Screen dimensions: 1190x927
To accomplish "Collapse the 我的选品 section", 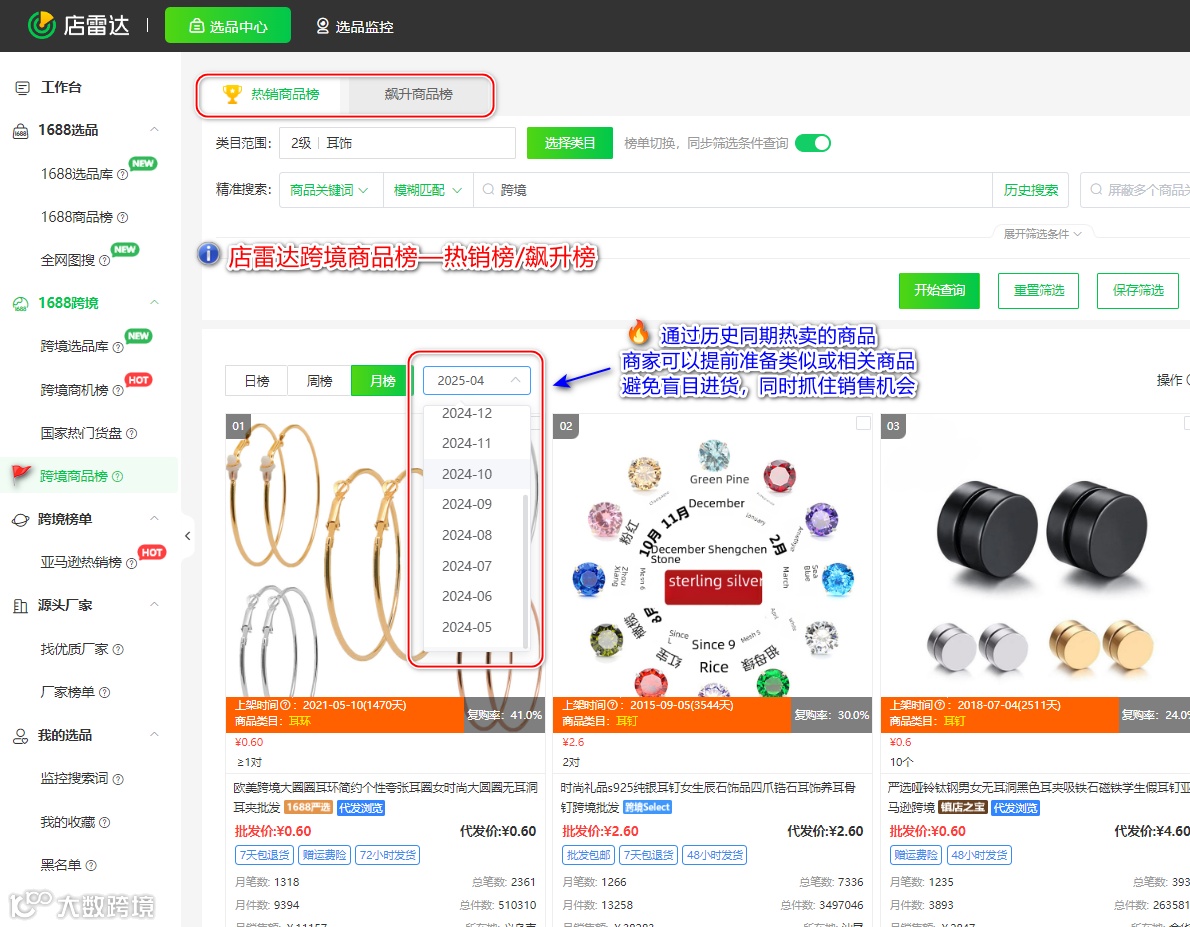I will (x=154, y=734).
